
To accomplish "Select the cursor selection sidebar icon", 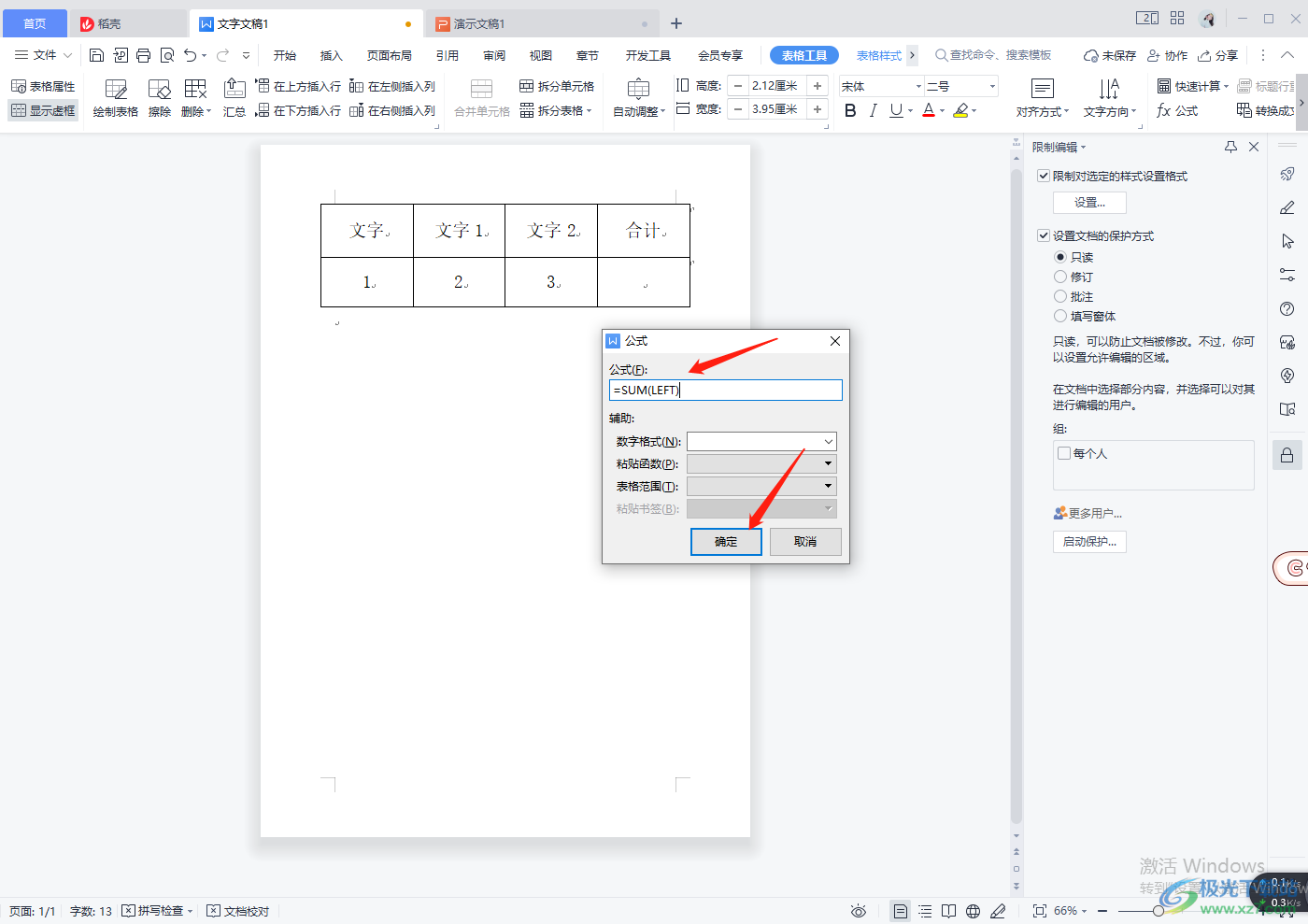I will (1287, 241).
